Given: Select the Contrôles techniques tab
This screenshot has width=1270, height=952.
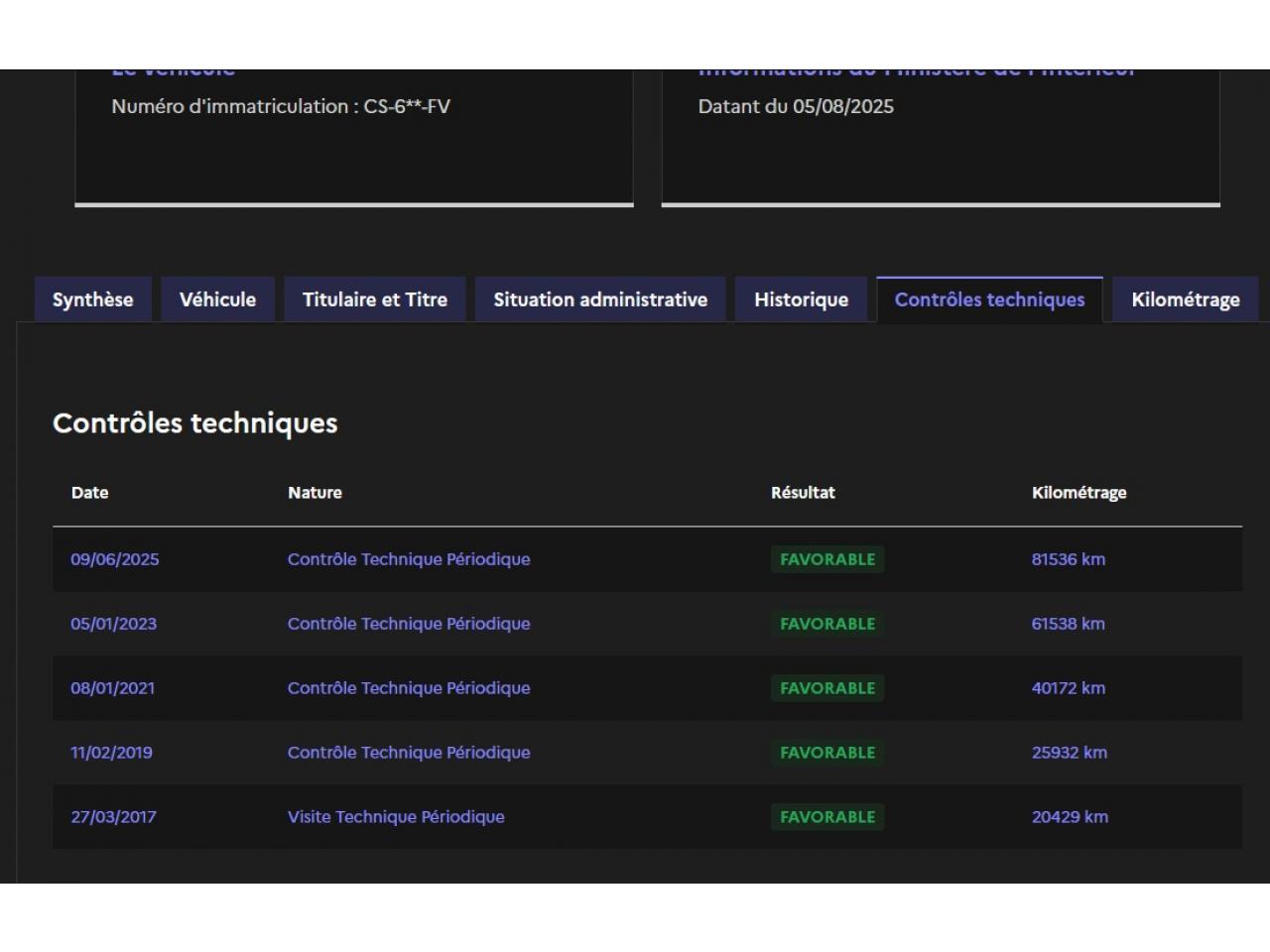Looking at the screenshot, I should coord(989,299).
